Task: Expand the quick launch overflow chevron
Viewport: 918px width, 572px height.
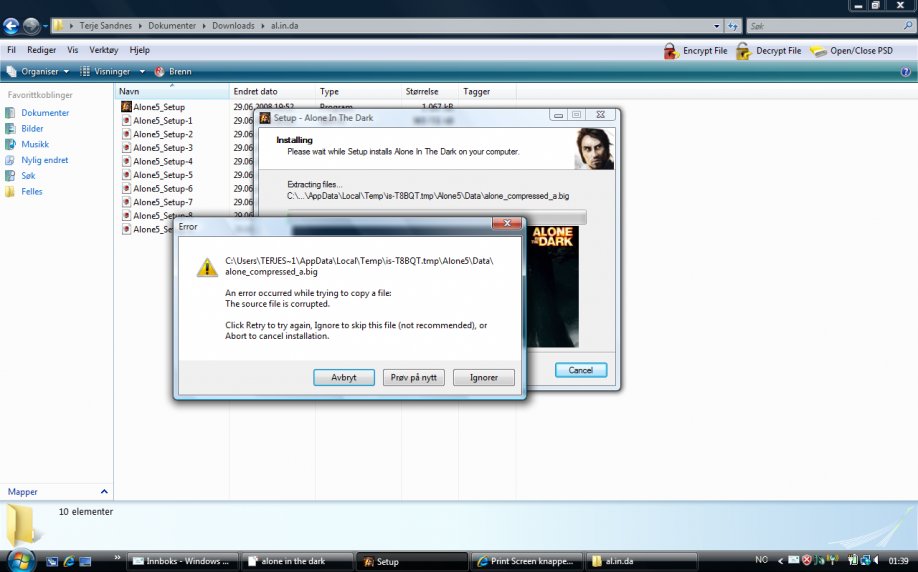Action: click(117, 557)
